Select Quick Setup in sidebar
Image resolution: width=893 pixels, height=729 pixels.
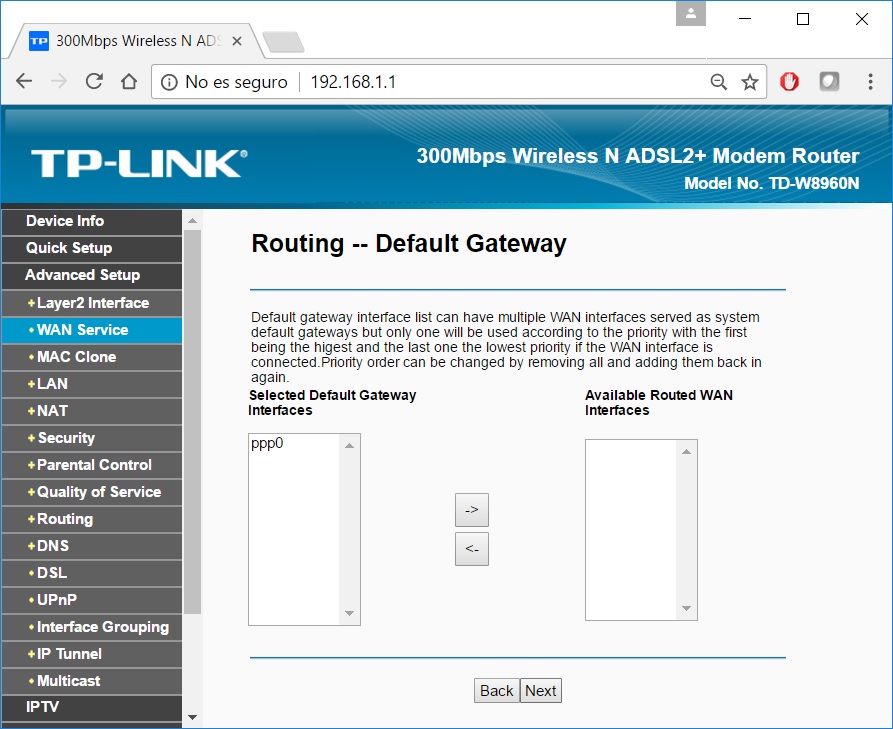click(69, 248)
